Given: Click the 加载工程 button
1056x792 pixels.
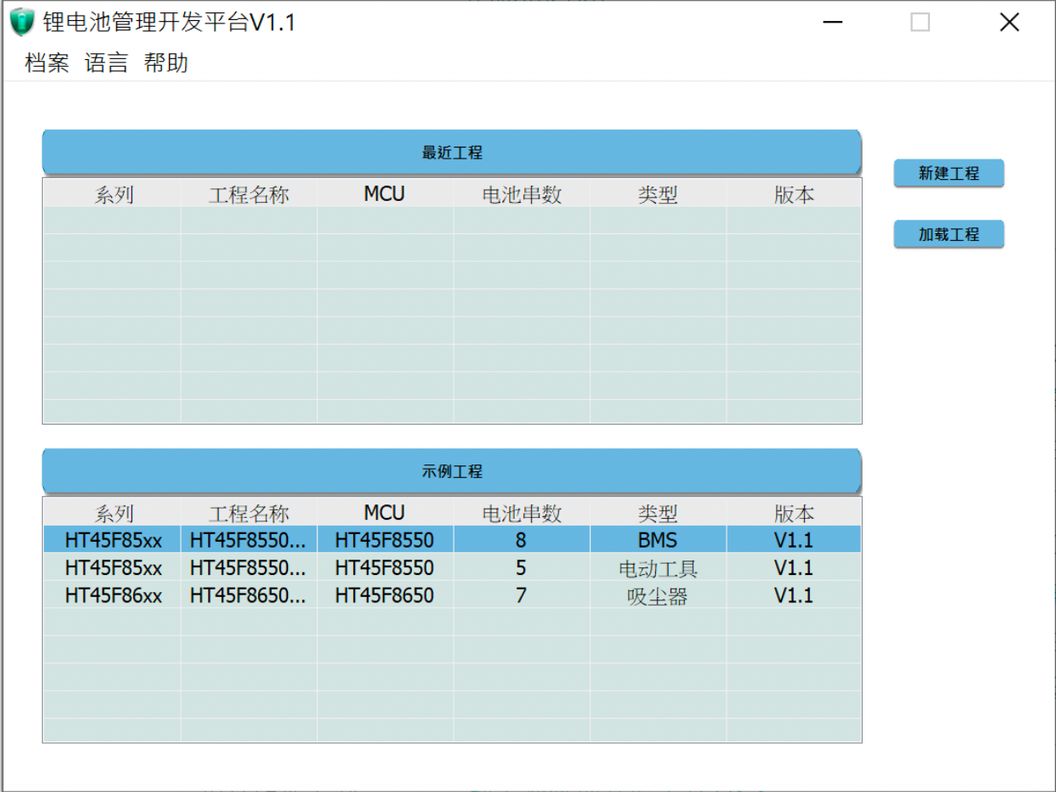Looking at the screenshot, I should [x=948, y=234].
